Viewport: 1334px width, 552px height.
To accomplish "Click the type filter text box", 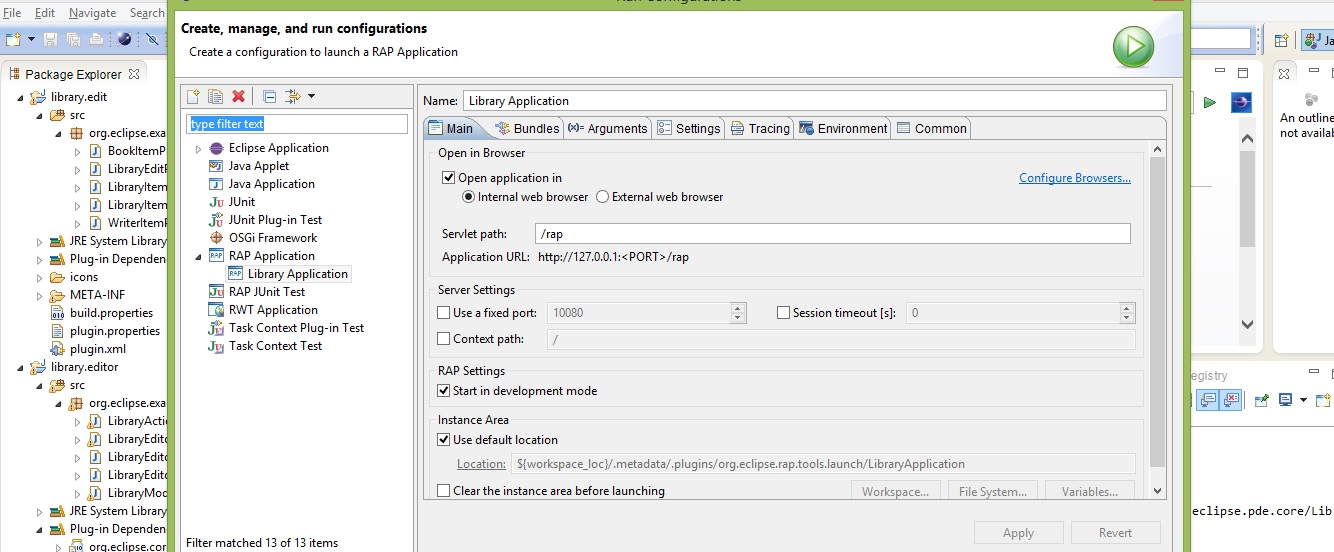I will [x=297, y=124].
